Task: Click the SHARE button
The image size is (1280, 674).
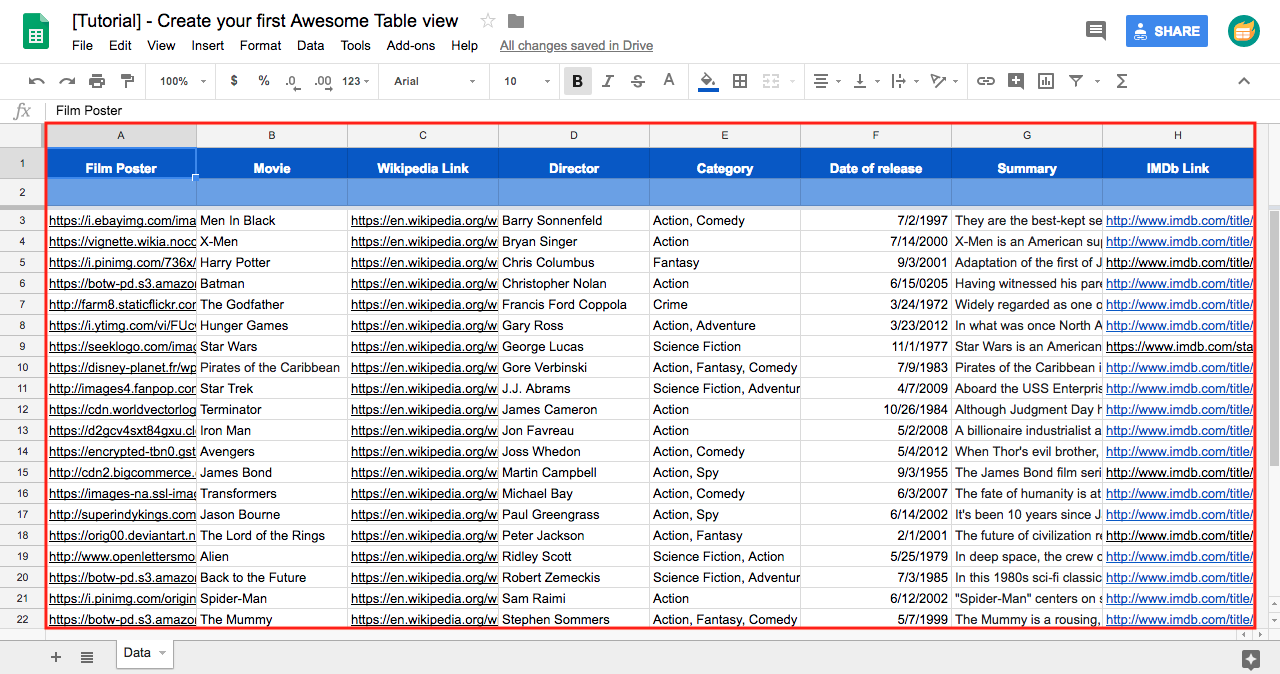Action: 1166,31
